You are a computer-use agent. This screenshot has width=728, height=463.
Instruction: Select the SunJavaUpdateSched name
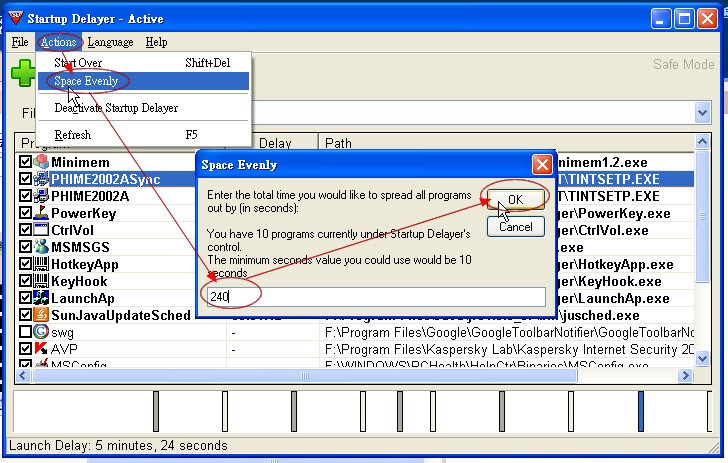121,315
